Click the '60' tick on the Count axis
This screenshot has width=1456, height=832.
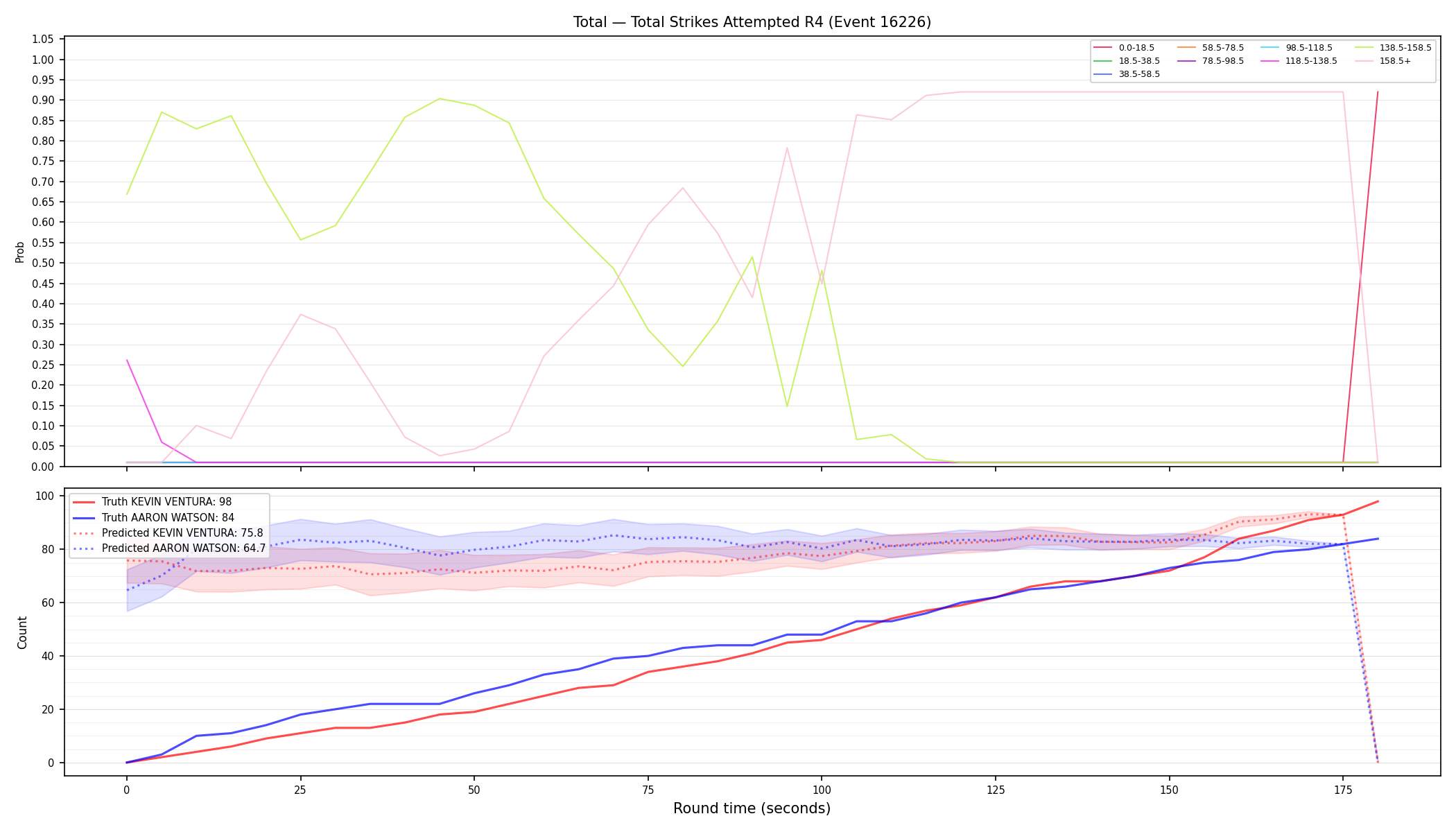pos(48,603)
